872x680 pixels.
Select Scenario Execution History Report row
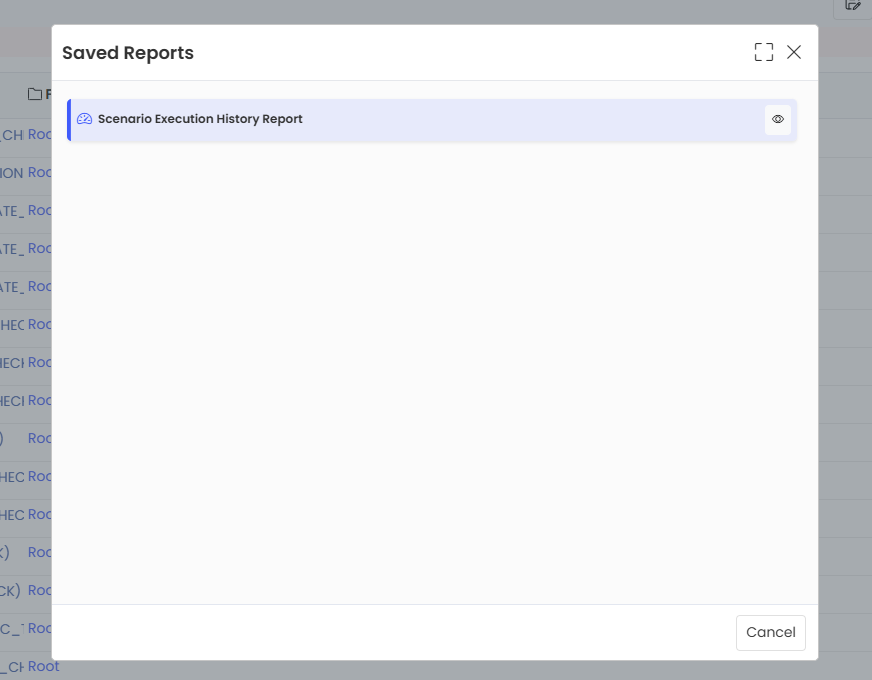coord(432,120)
